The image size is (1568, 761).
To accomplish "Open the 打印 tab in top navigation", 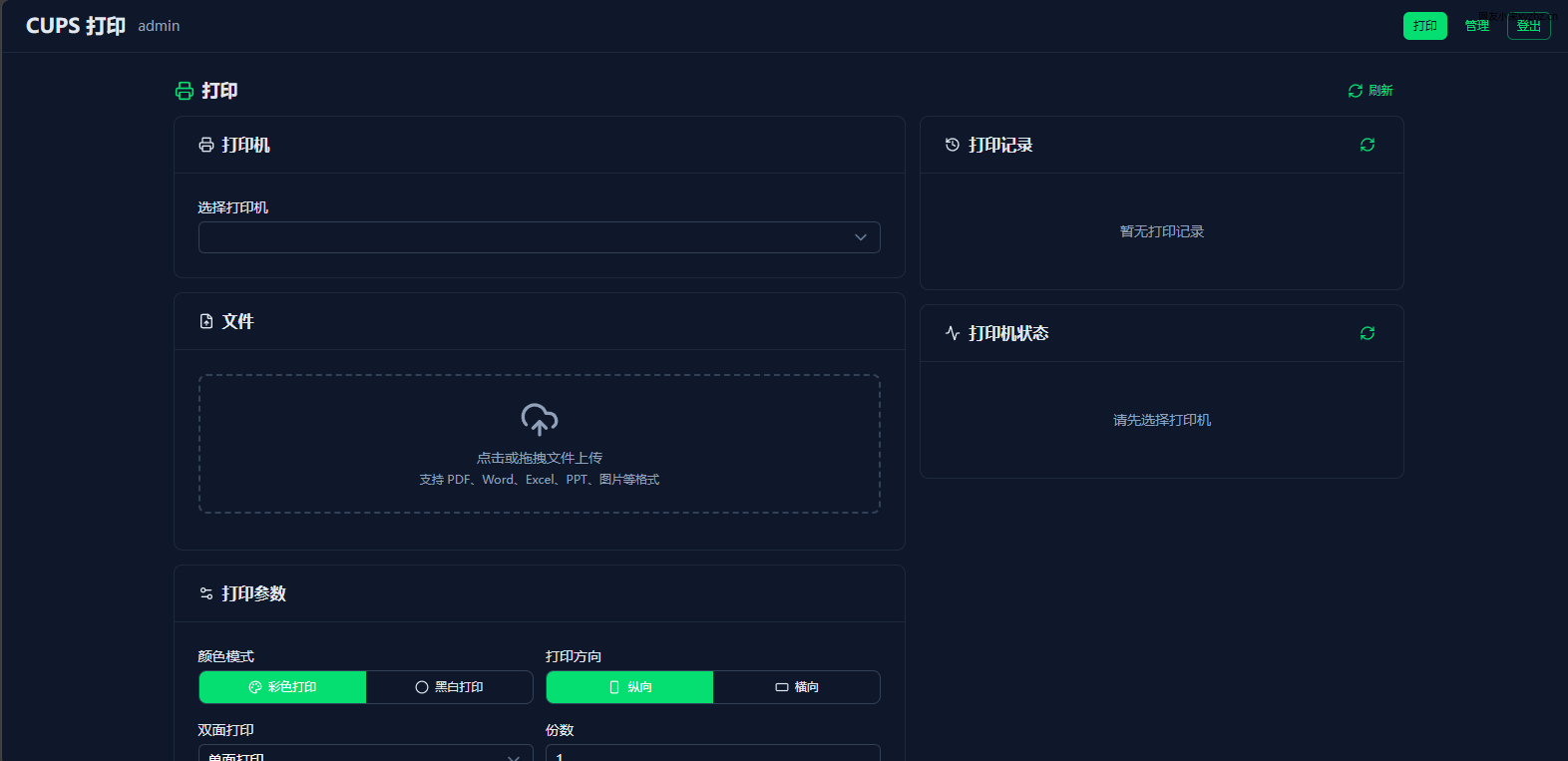I will (x=1424, y=26).
